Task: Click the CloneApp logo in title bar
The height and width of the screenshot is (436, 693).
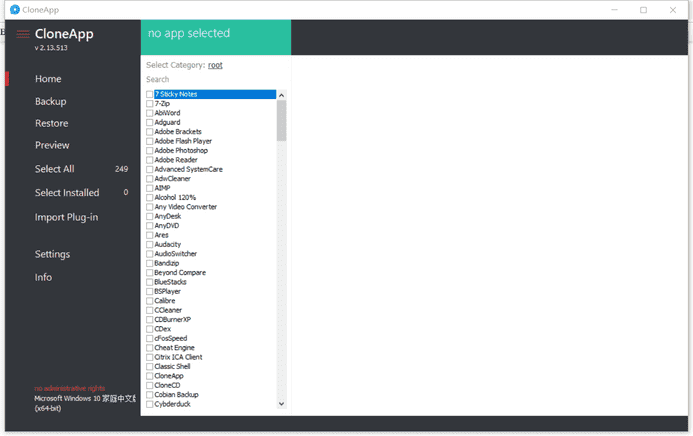Action: 15,10
